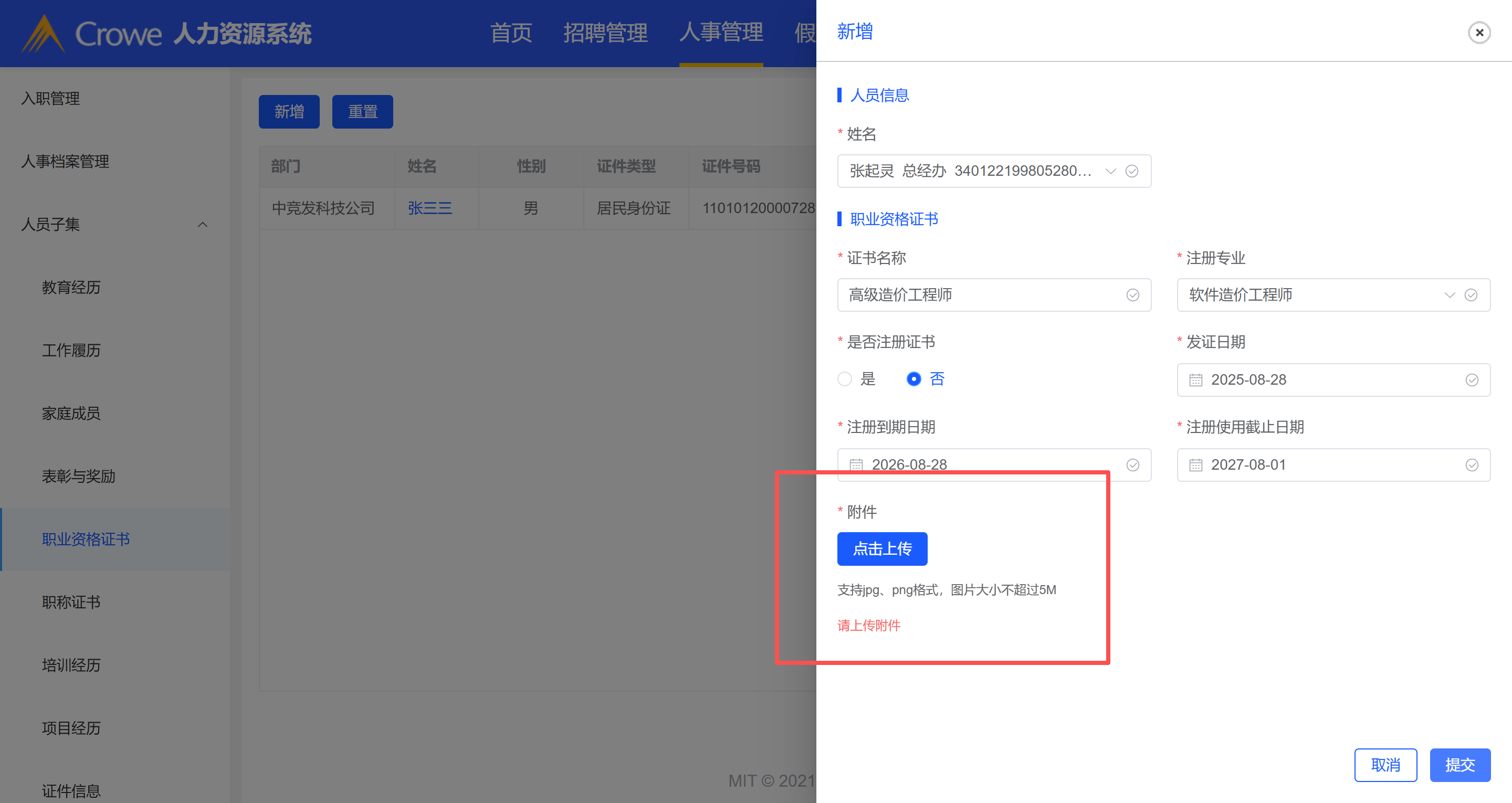Image resolution: width=1512 pixels, height=803 pixels.
Task: Click calendar icon in 注册使用截止日期 field
Action: click(1195, 465)
